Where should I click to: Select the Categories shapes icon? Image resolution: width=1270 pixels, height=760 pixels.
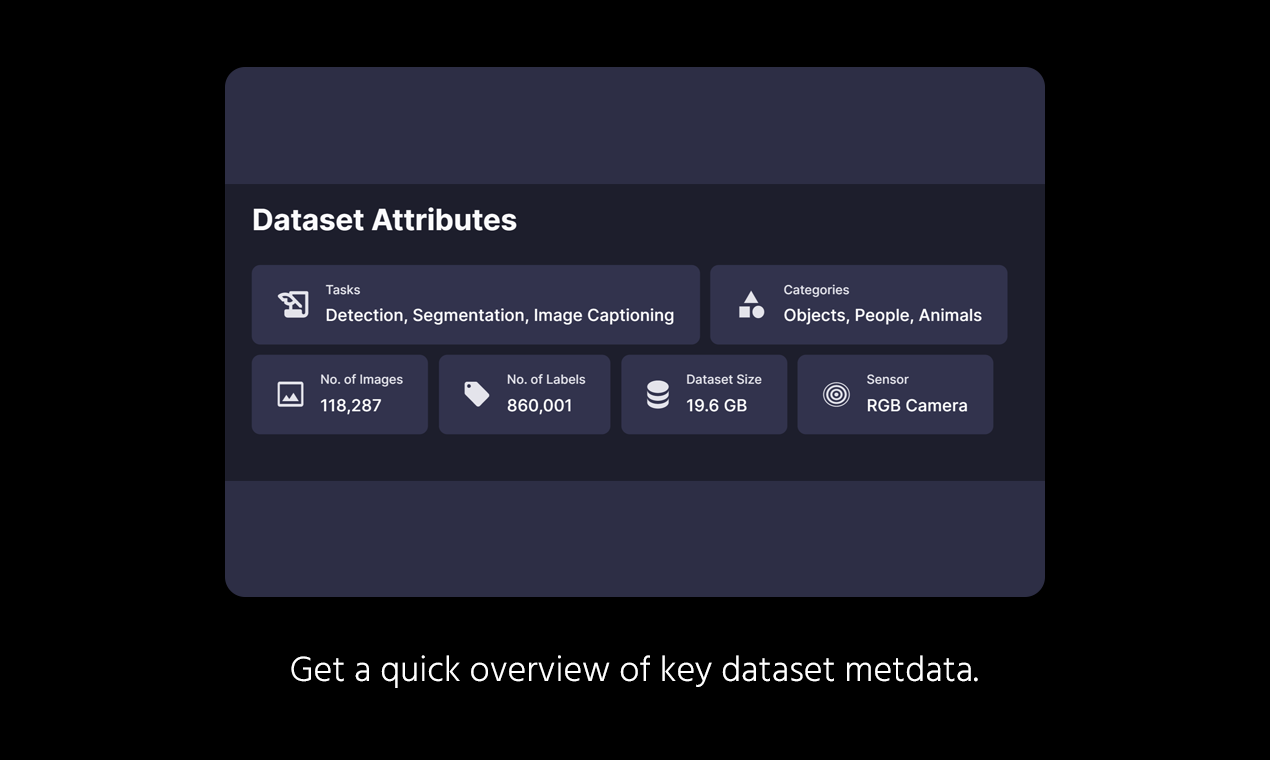(x=750, y=304)
